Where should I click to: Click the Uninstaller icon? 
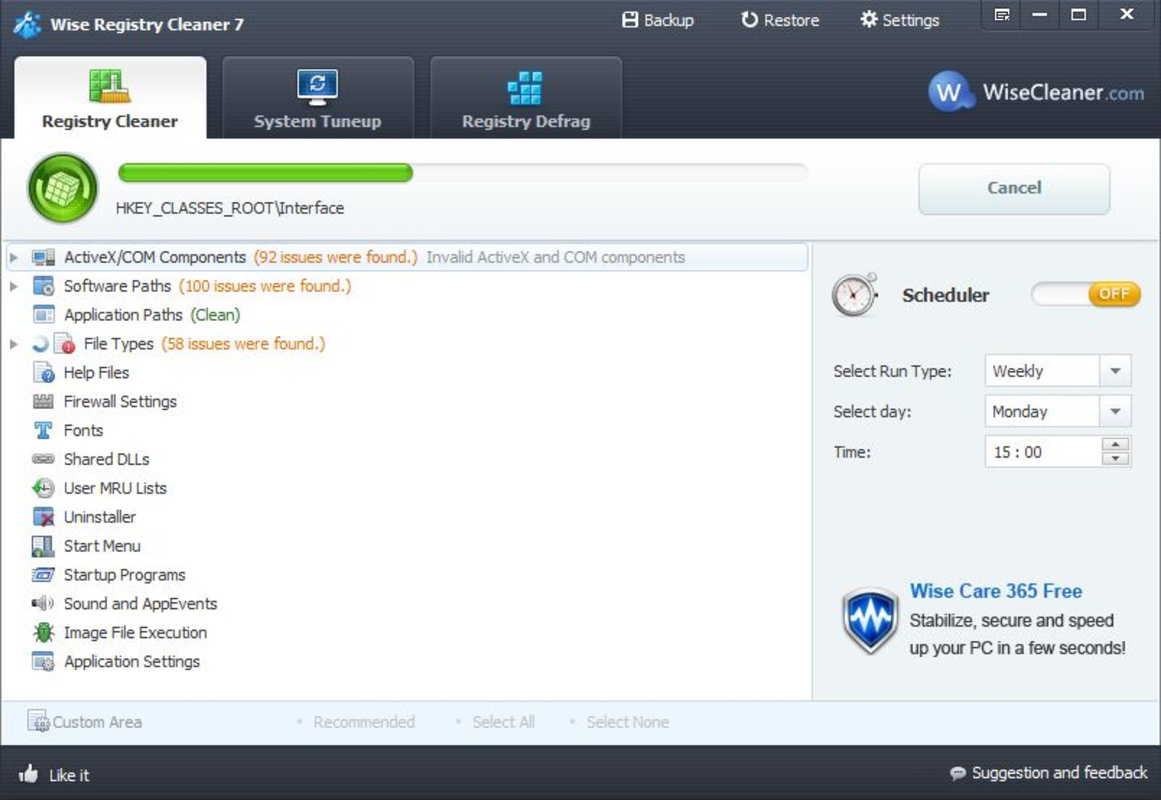[43, 517]
